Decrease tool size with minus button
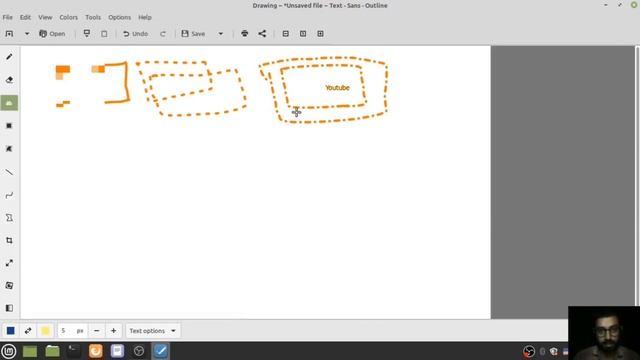This screenshot has height=360, width=640. [x=97, y=331]
